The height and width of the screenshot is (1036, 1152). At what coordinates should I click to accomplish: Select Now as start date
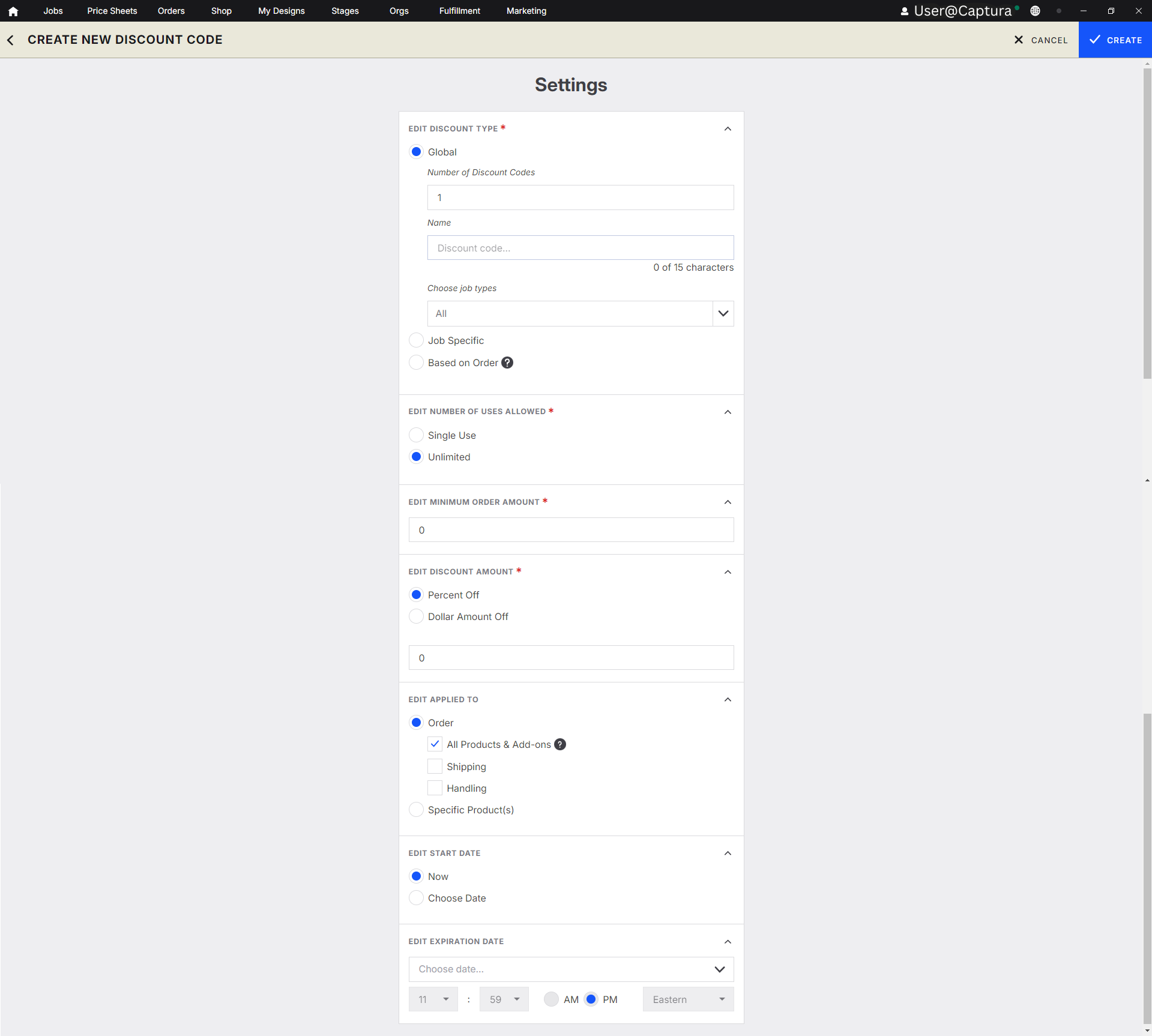click(416, 876)
